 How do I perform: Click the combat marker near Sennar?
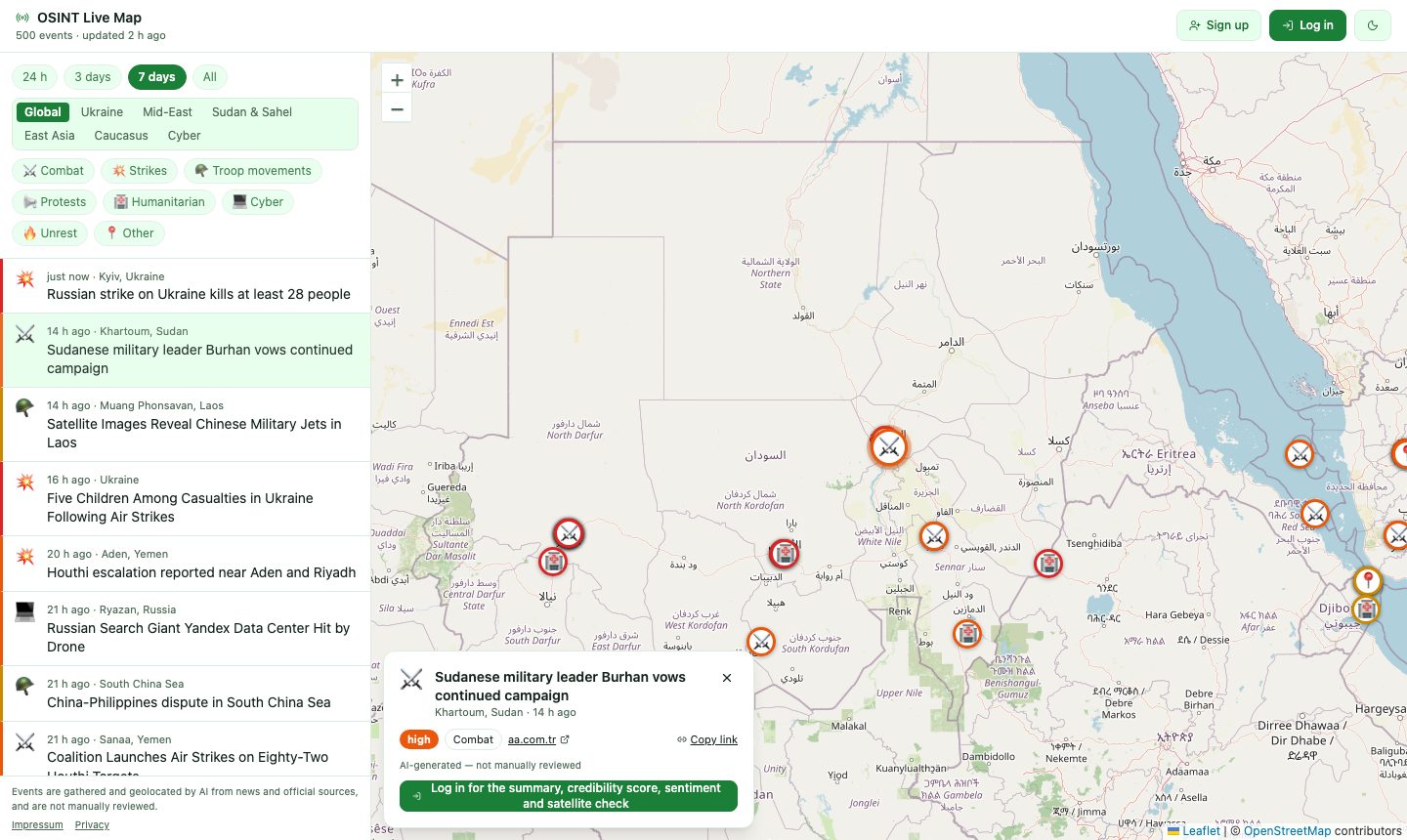point(934,536)
